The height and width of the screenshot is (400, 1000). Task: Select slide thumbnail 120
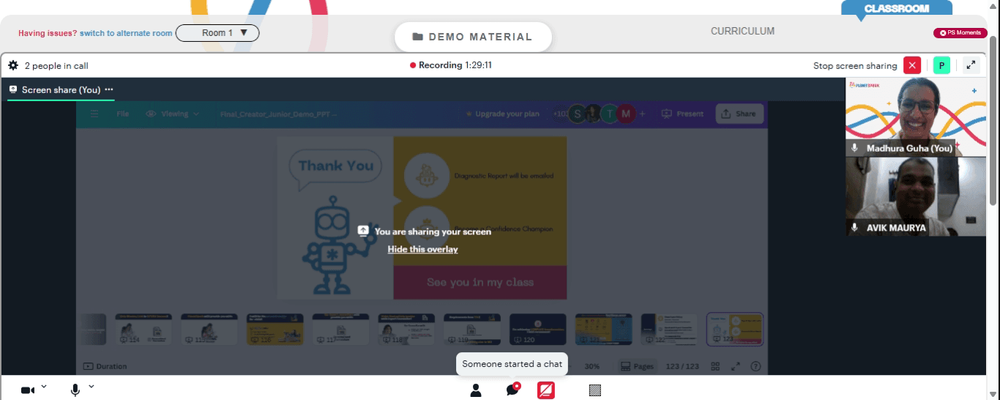(x=538, y=329)
